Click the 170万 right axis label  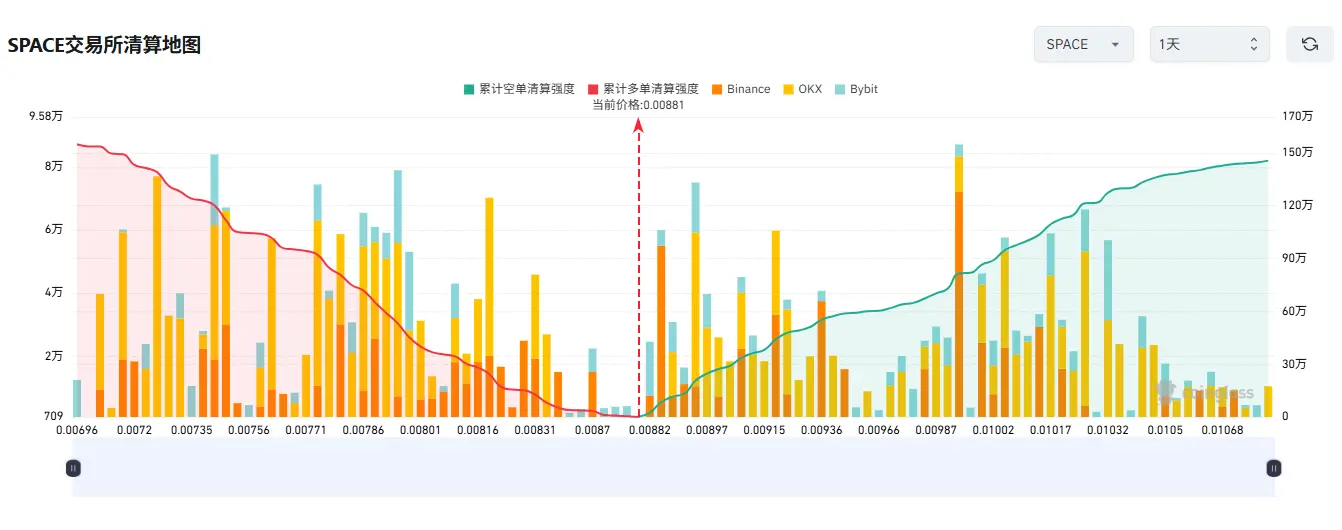tap(1297, 117)
